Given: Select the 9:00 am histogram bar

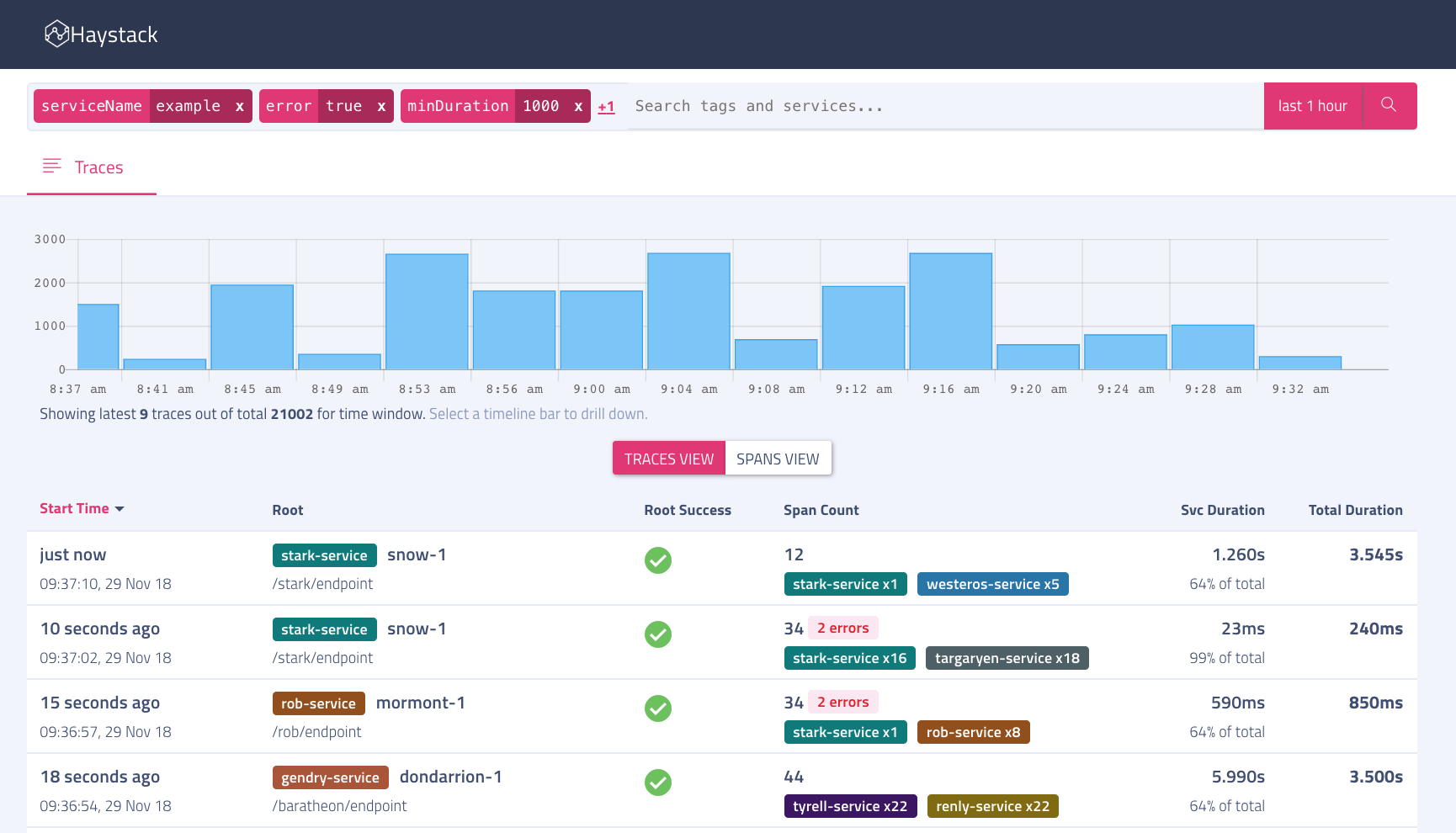Looking at the screenshot, I should [x=602, y=330].
